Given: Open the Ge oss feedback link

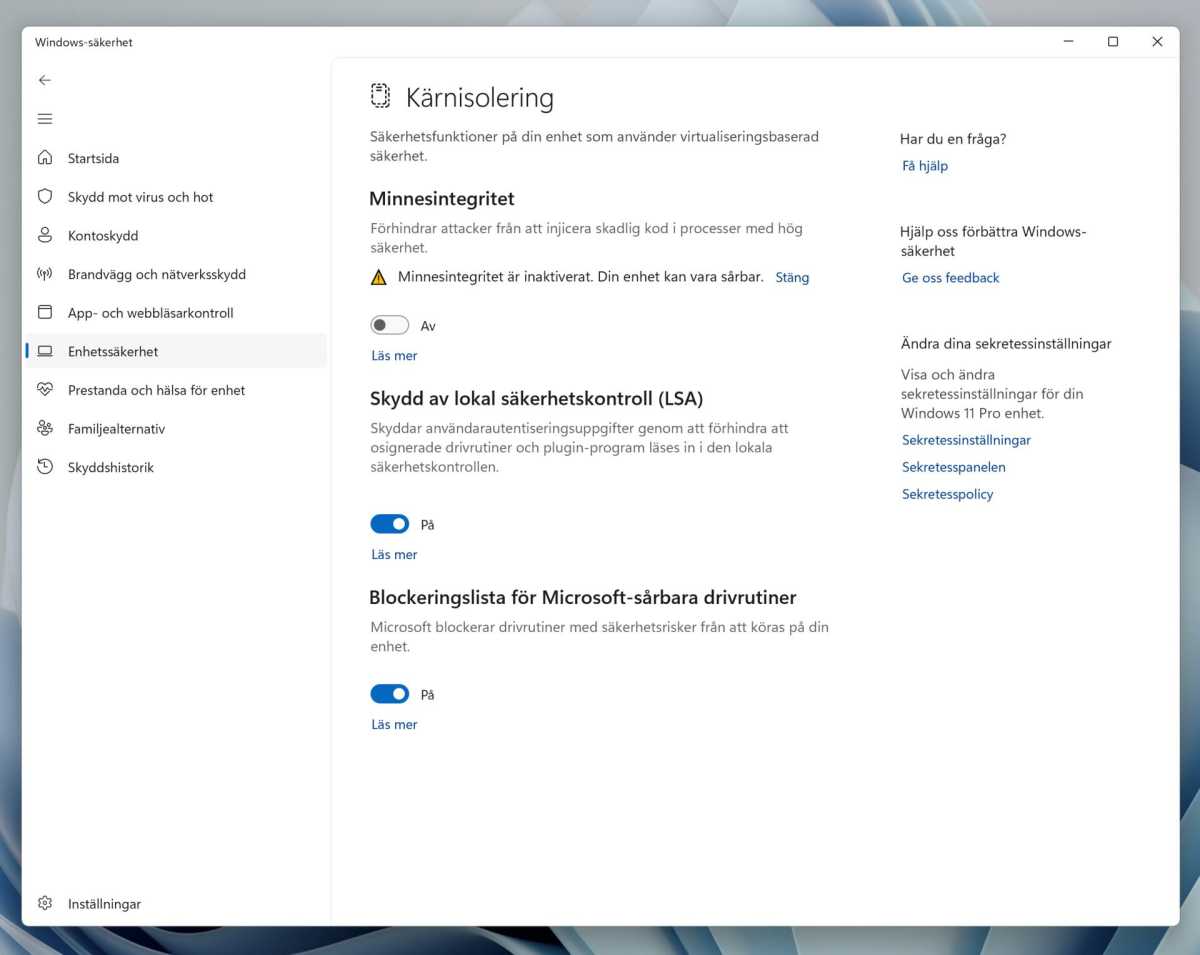Looking at the screenshot, I should [950, 278].
